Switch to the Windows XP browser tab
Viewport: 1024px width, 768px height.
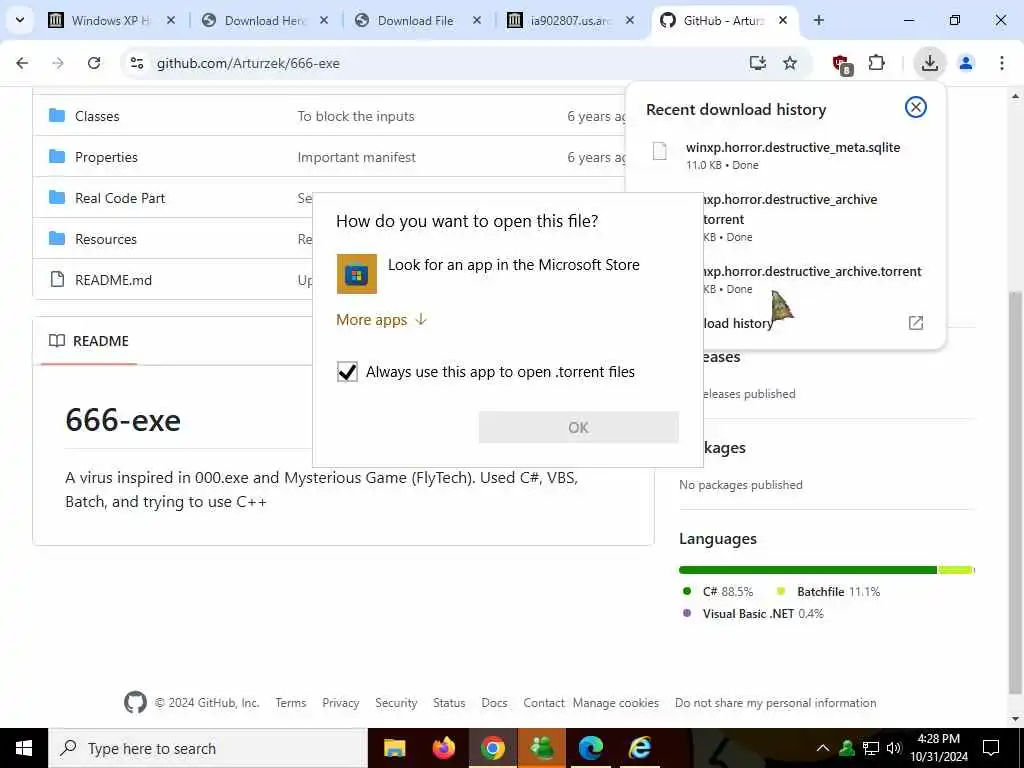point(111,20)
